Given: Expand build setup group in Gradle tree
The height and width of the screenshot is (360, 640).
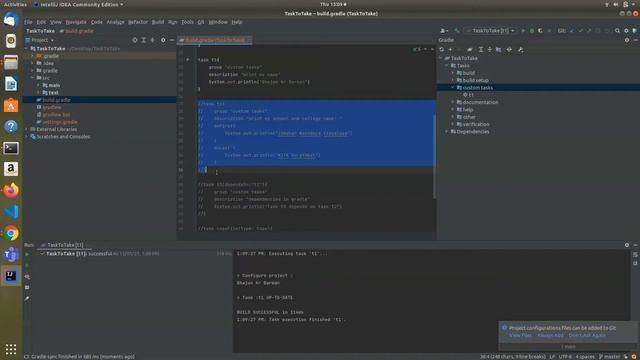Looking at the screenshot, I should 453,80.
